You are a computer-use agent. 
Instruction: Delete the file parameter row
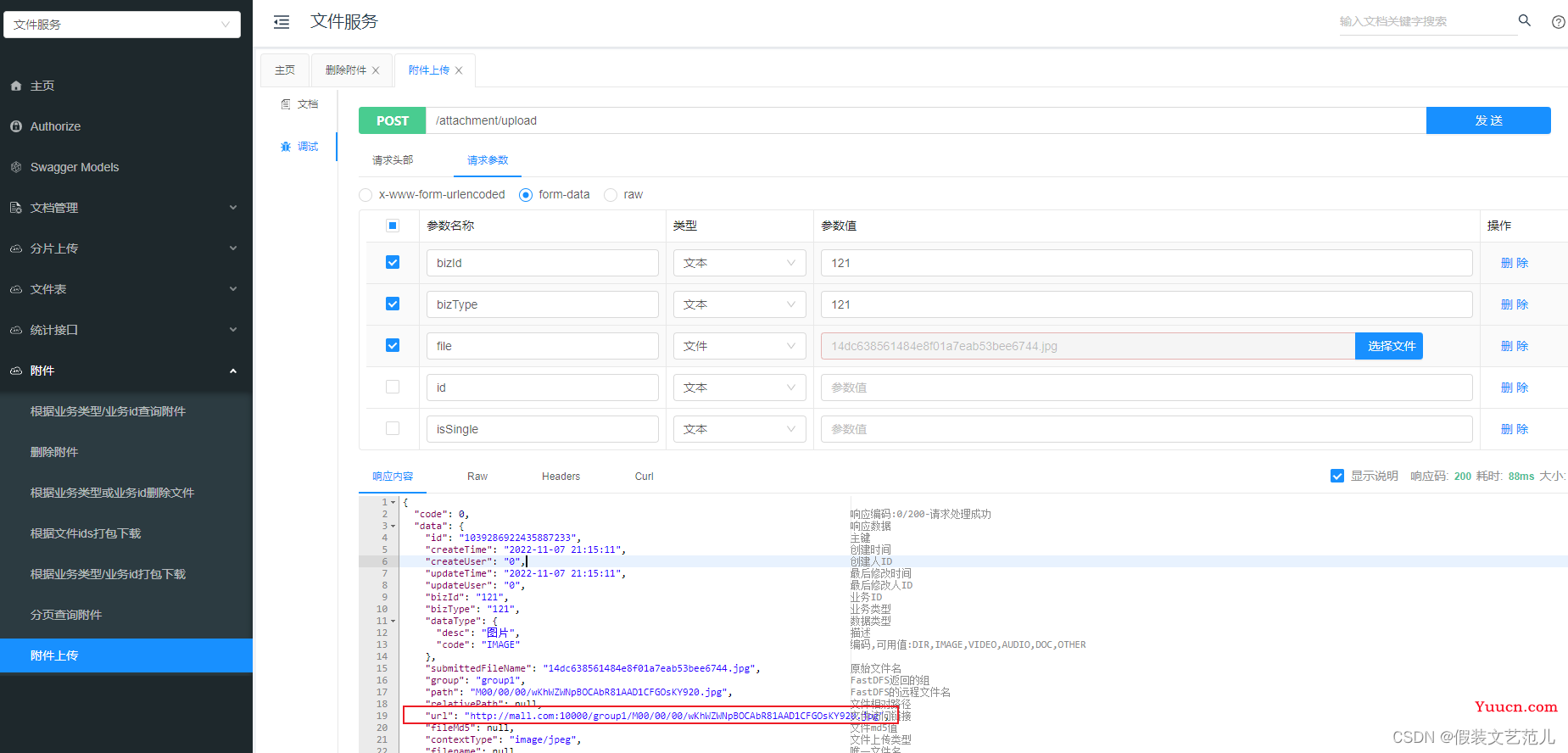point(1515,346)
